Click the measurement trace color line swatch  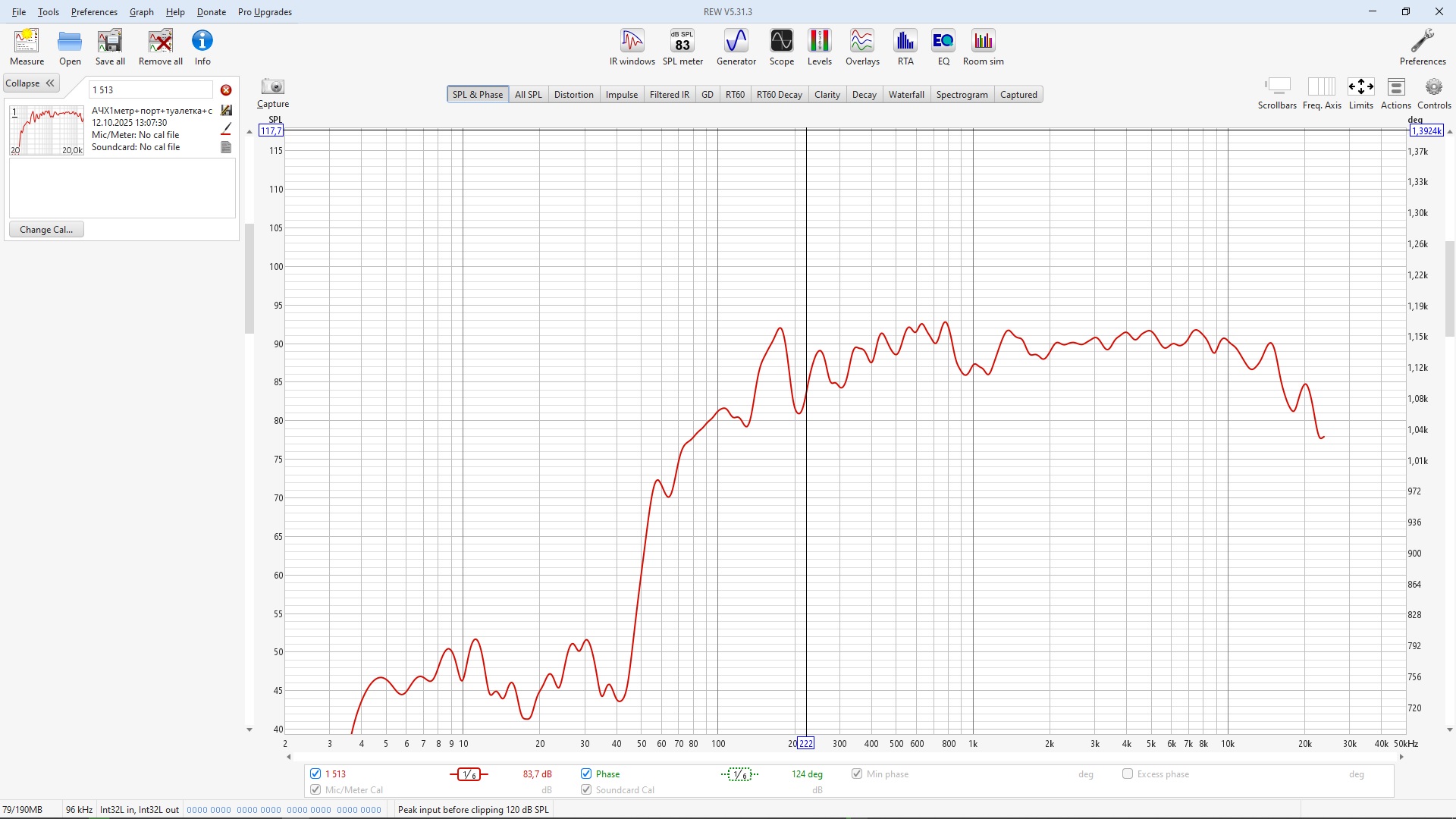pos(226,129)
